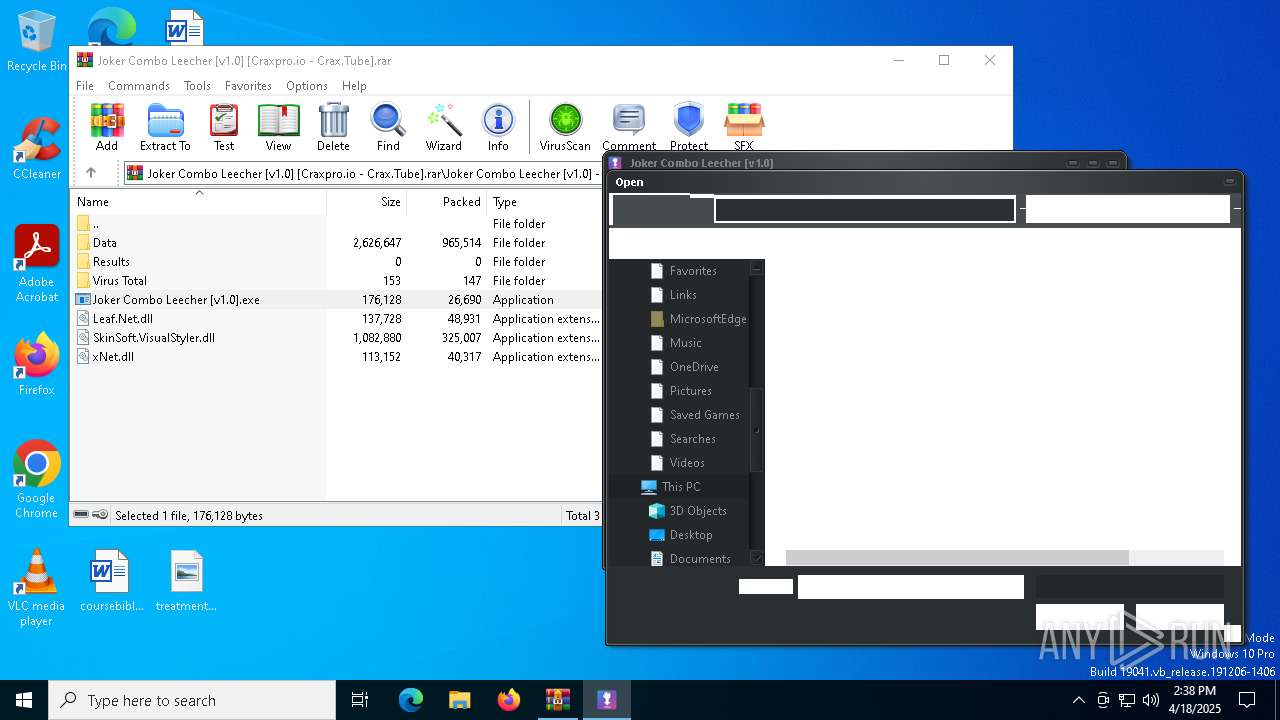Click the horizontal scrollbar in Open dialog
This screenshot has height=720, width=1280.
(957, 558)
